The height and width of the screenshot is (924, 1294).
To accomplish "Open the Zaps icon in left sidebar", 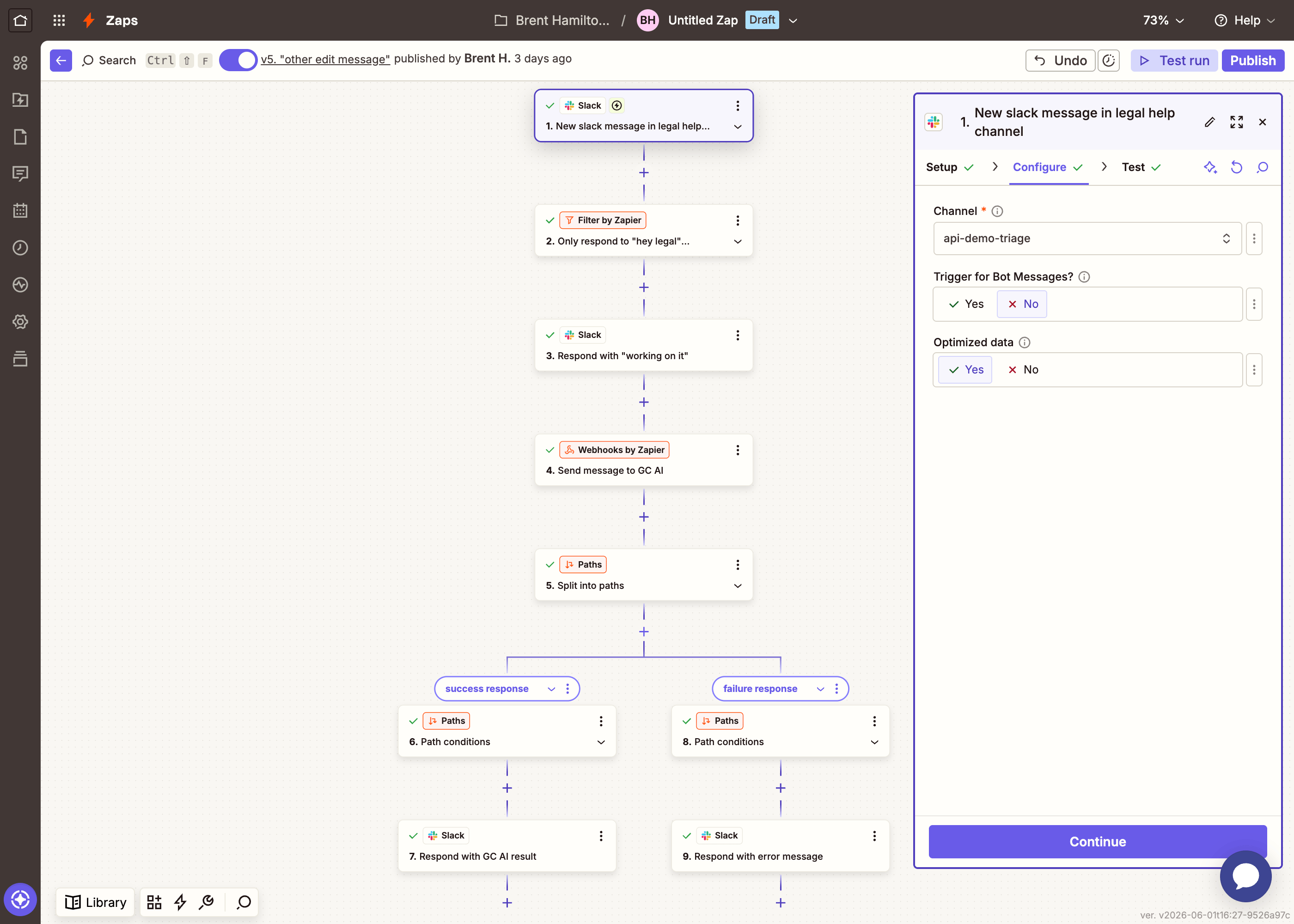I will pos(20,99).
